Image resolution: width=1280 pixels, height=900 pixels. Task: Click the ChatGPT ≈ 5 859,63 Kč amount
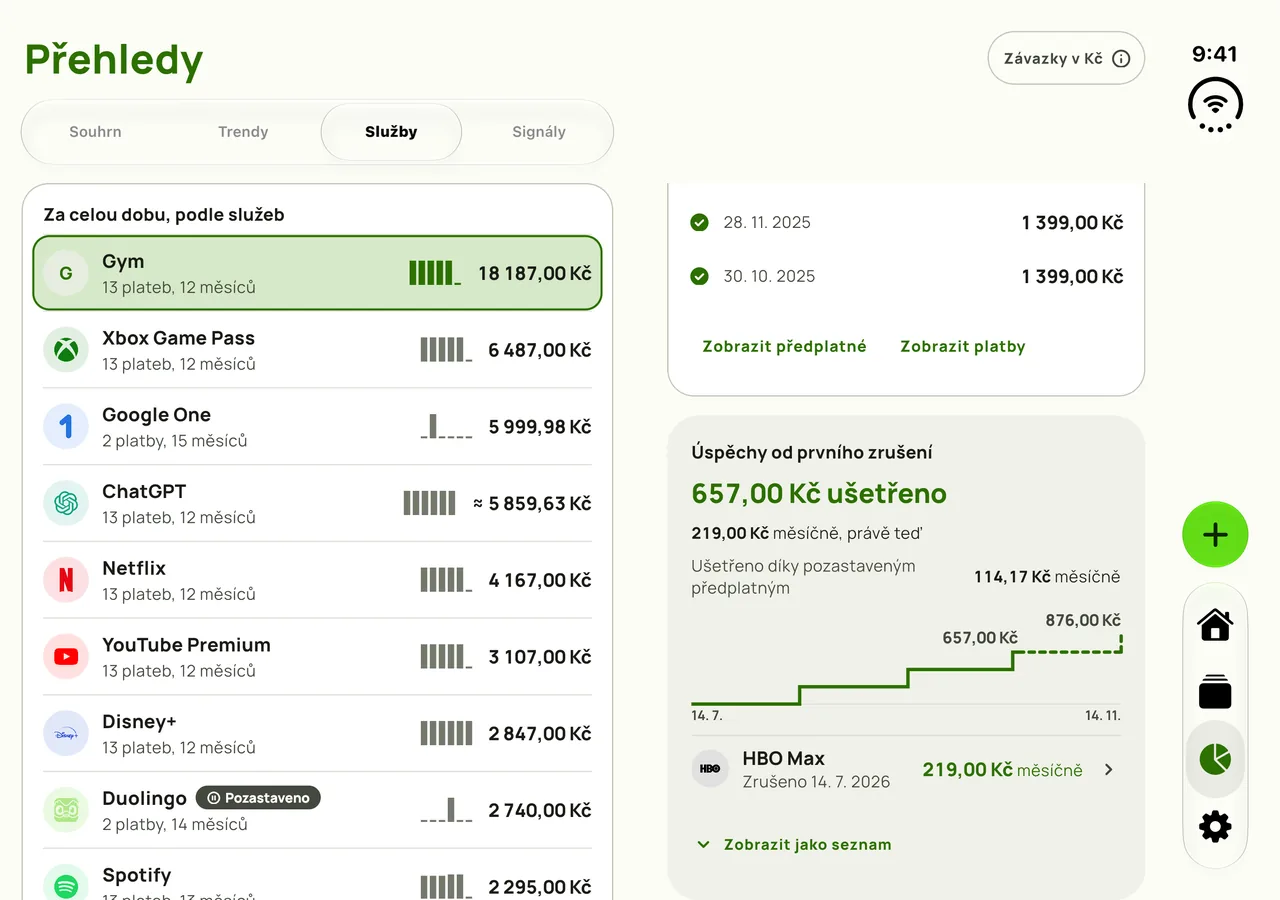point(532,503)
